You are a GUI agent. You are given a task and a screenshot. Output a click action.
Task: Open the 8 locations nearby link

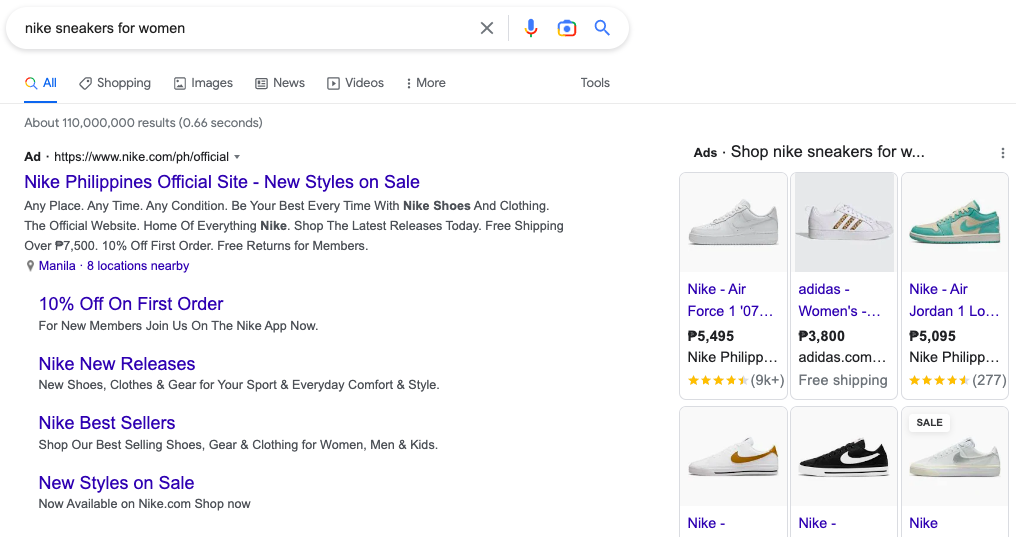[x=138, y=266]
